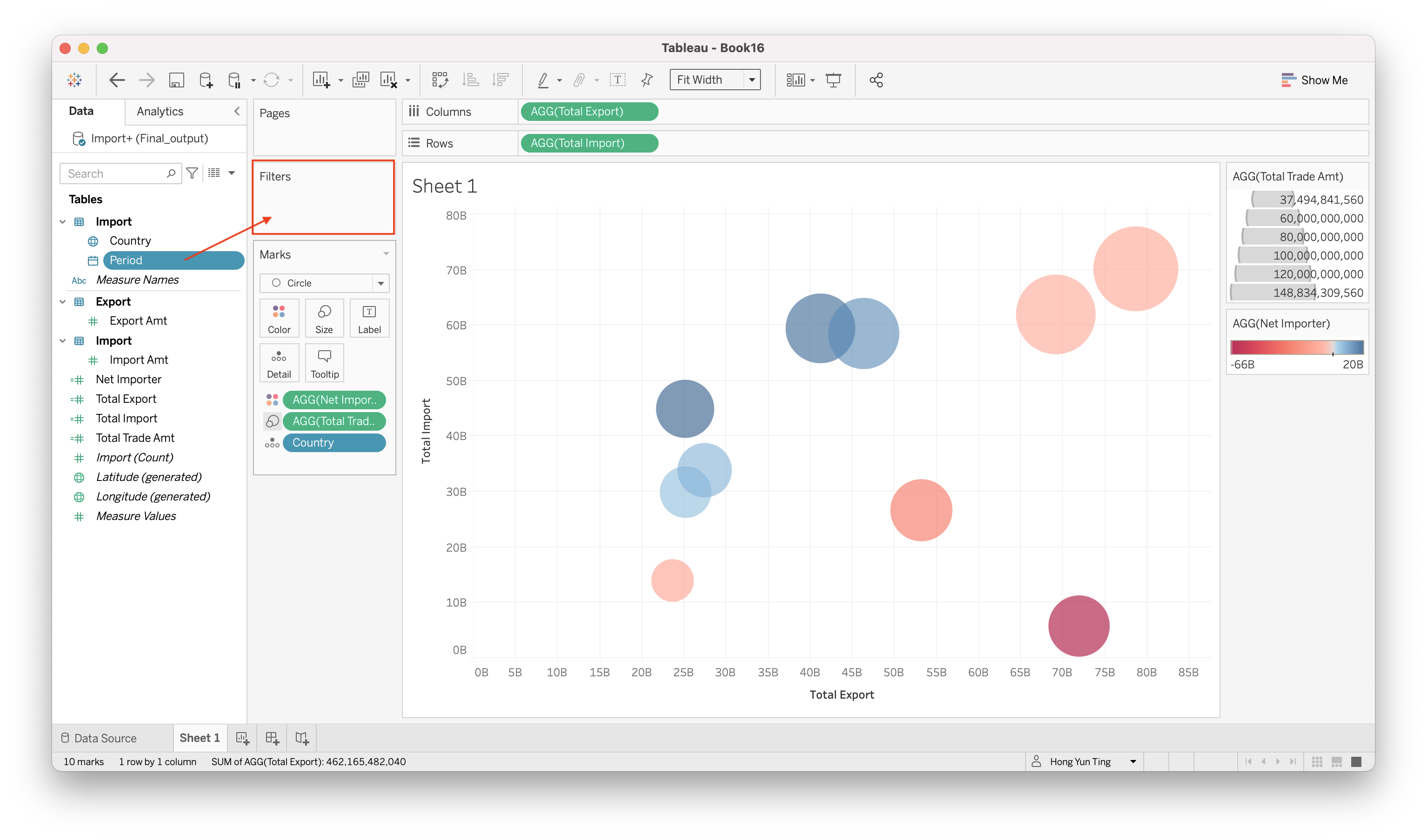Viewport: 1427px width, 840px height.
Task: Collapse the Export table tree
Action: (x=63, y=302)
